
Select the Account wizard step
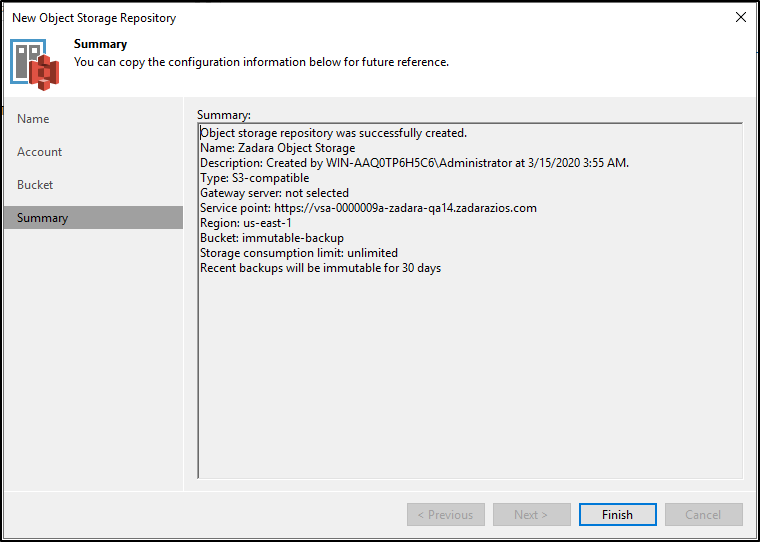[39, 152]
